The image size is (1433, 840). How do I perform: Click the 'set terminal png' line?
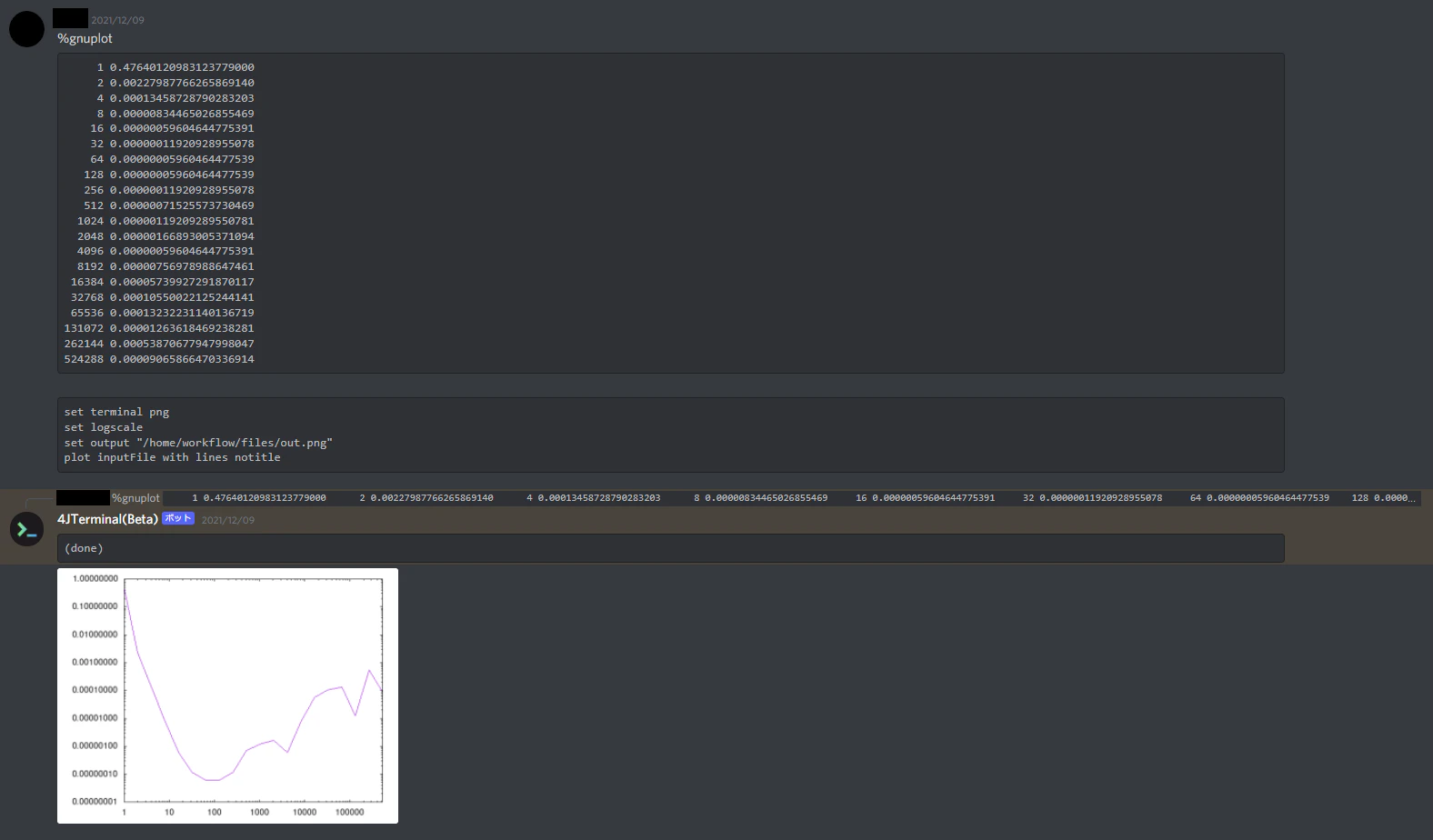point(116,412)
